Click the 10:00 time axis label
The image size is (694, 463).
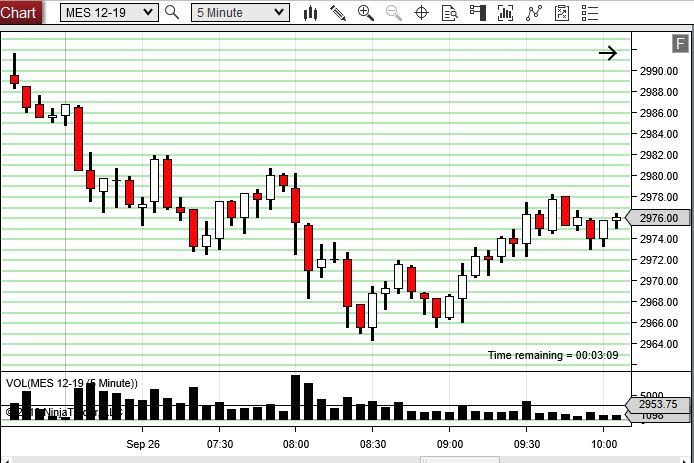coord(604,444)
